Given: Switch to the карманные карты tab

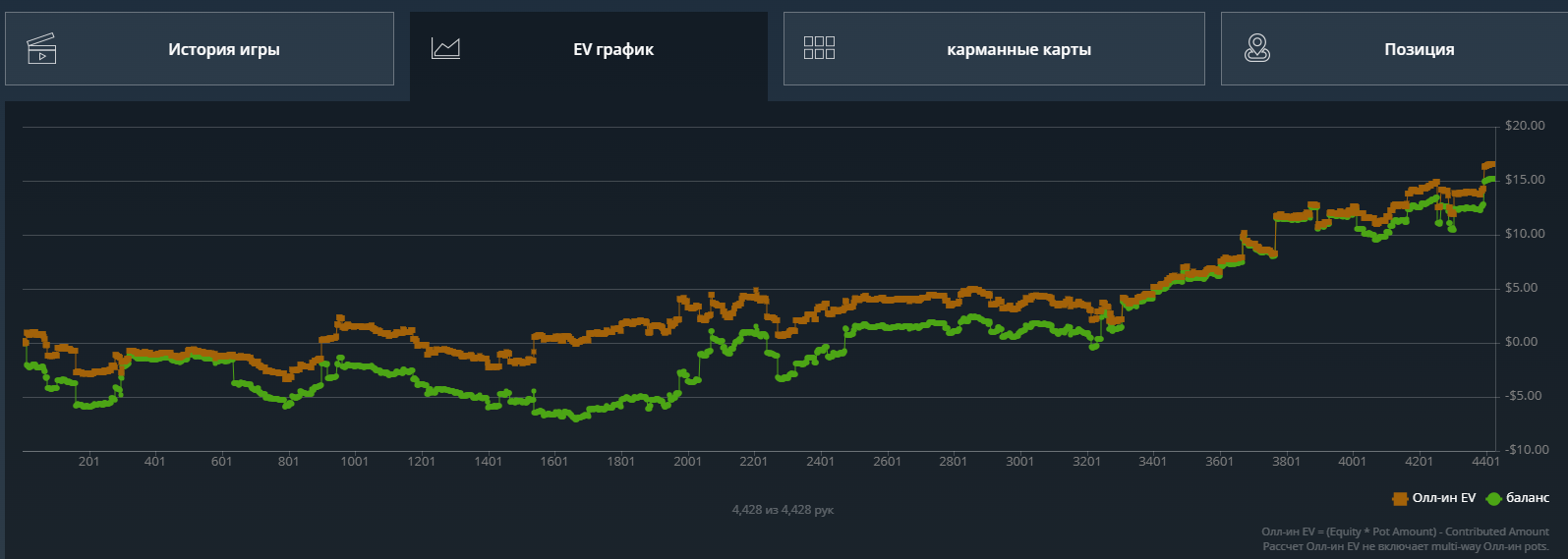Looking at the screenshot, I should 1018,49.
